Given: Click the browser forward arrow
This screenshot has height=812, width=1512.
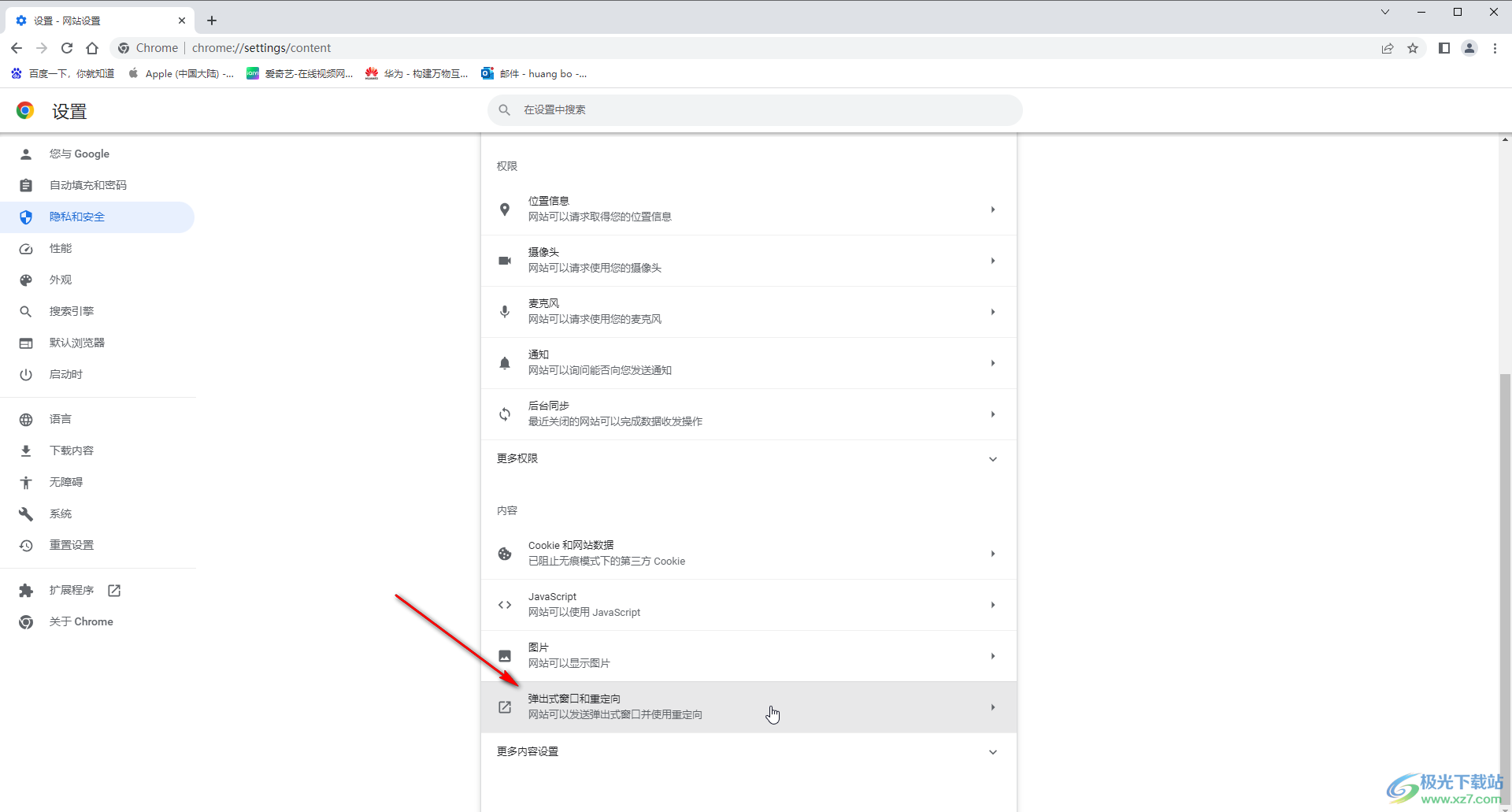Looking at the screenshot, I should click(42, 48).
